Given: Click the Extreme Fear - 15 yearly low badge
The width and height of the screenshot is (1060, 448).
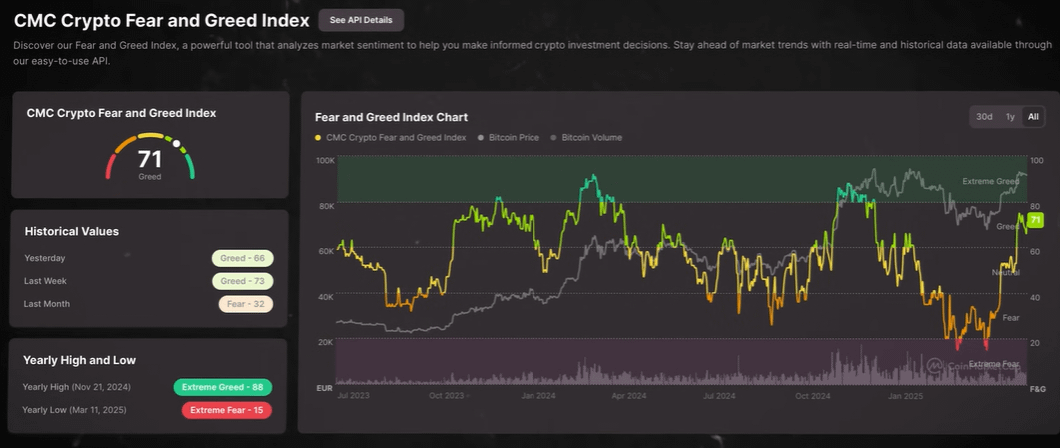Looking at the screenshot, I should [x=226, y=410].
